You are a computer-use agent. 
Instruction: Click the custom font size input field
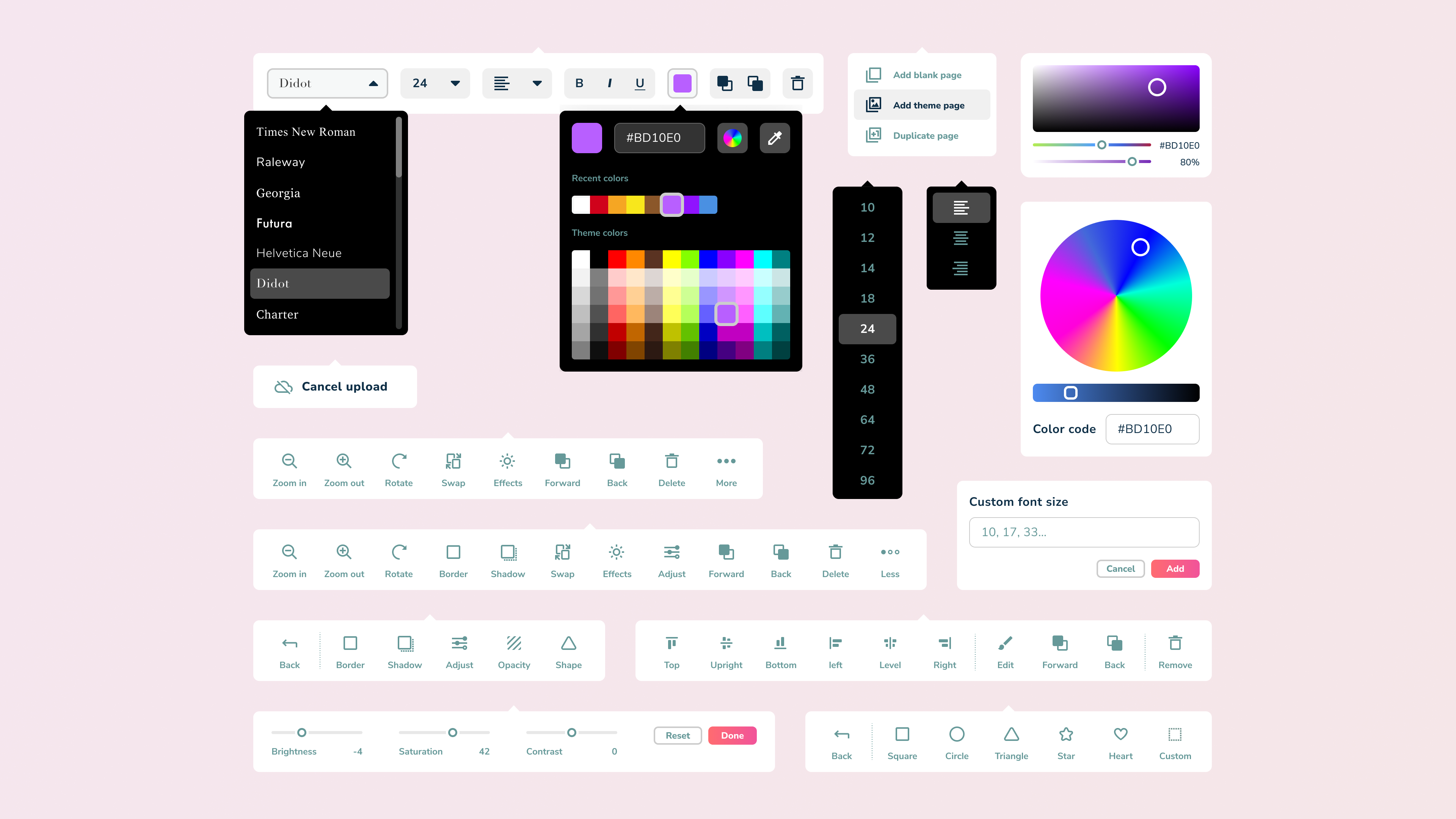coord(1084,532)
